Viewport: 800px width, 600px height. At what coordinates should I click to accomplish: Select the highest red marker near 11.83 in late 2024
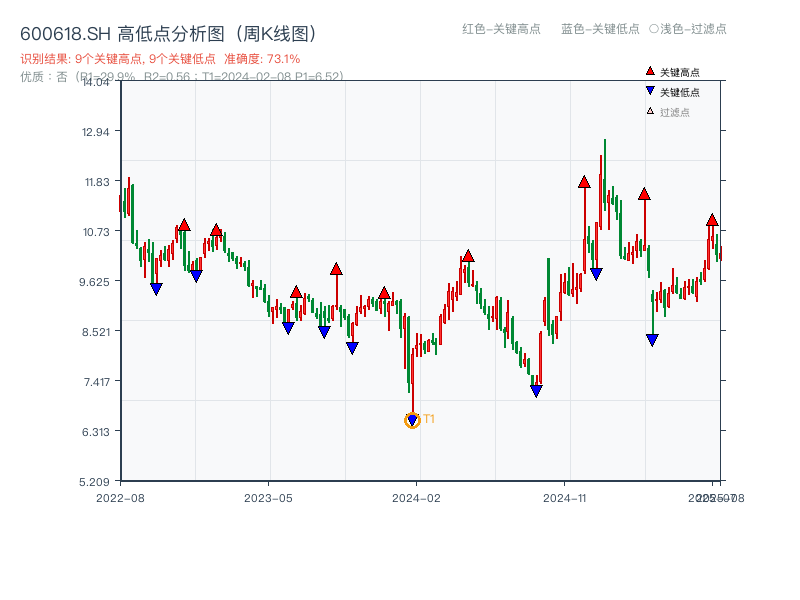583,181
